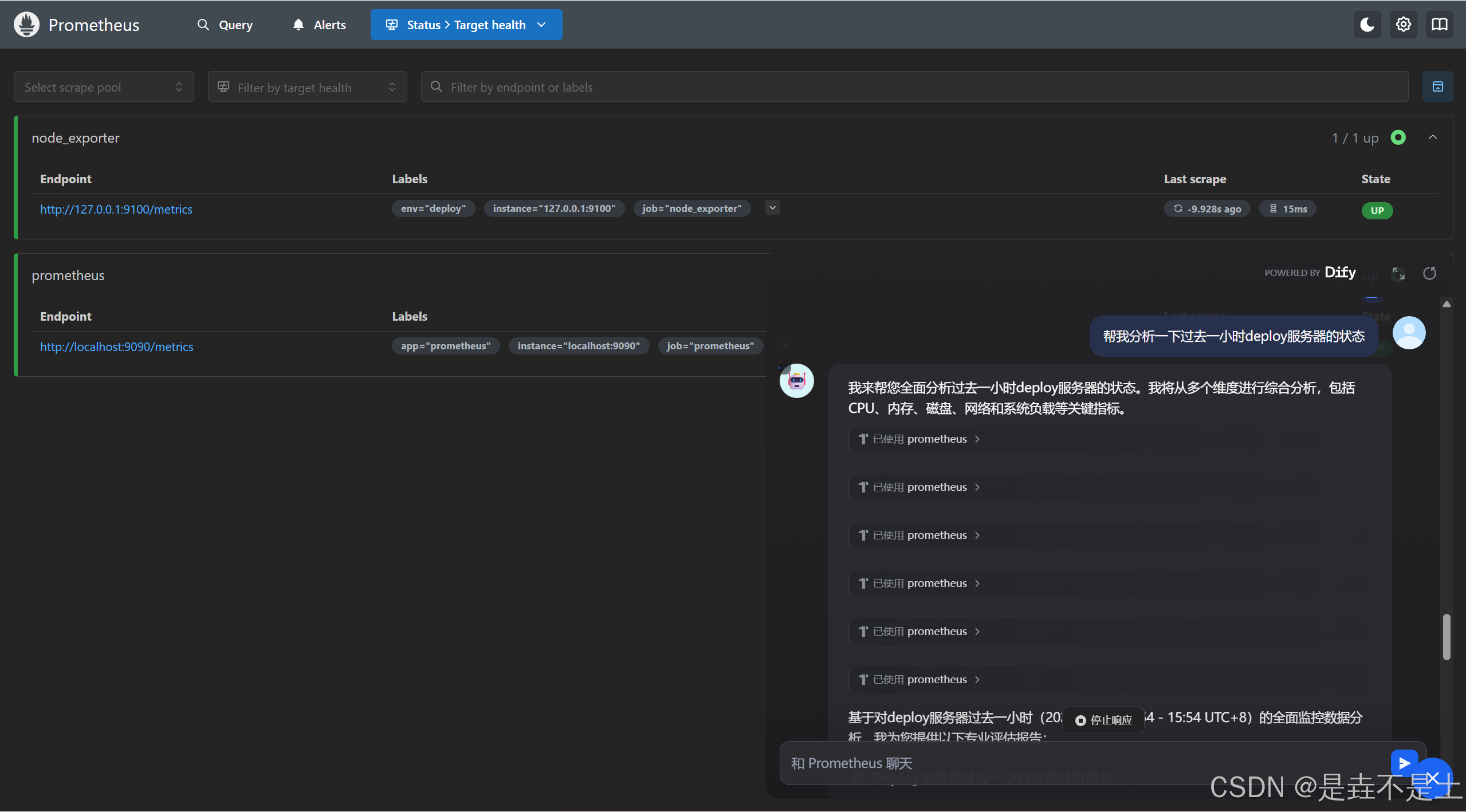The height and width of the screenshot is (812, 1466).
Task: Open the 127.0.0.1:9100 metrics link
Action: click(x=116, y=210)
